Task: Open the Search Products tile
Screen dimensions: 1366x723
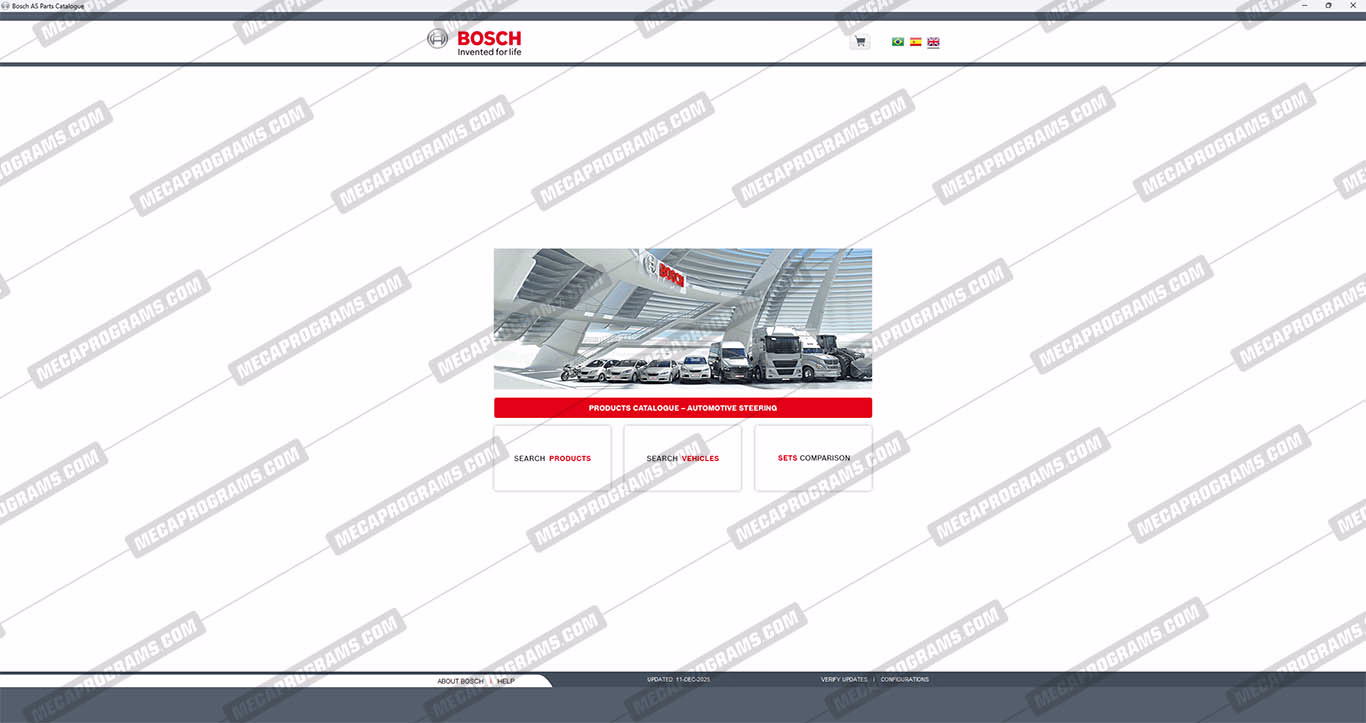Action: coord(552,458)
